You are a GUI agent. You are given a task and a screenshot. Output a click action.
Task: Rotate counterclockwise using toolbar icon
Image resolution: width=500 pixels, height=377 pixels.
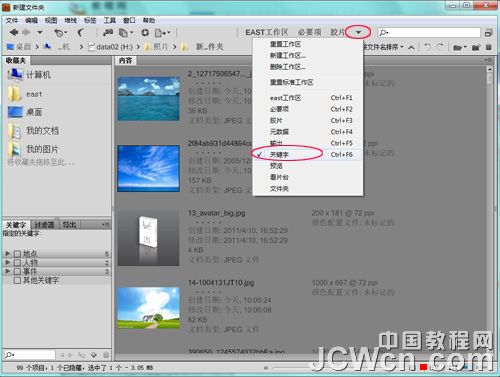tap(427, 47)
